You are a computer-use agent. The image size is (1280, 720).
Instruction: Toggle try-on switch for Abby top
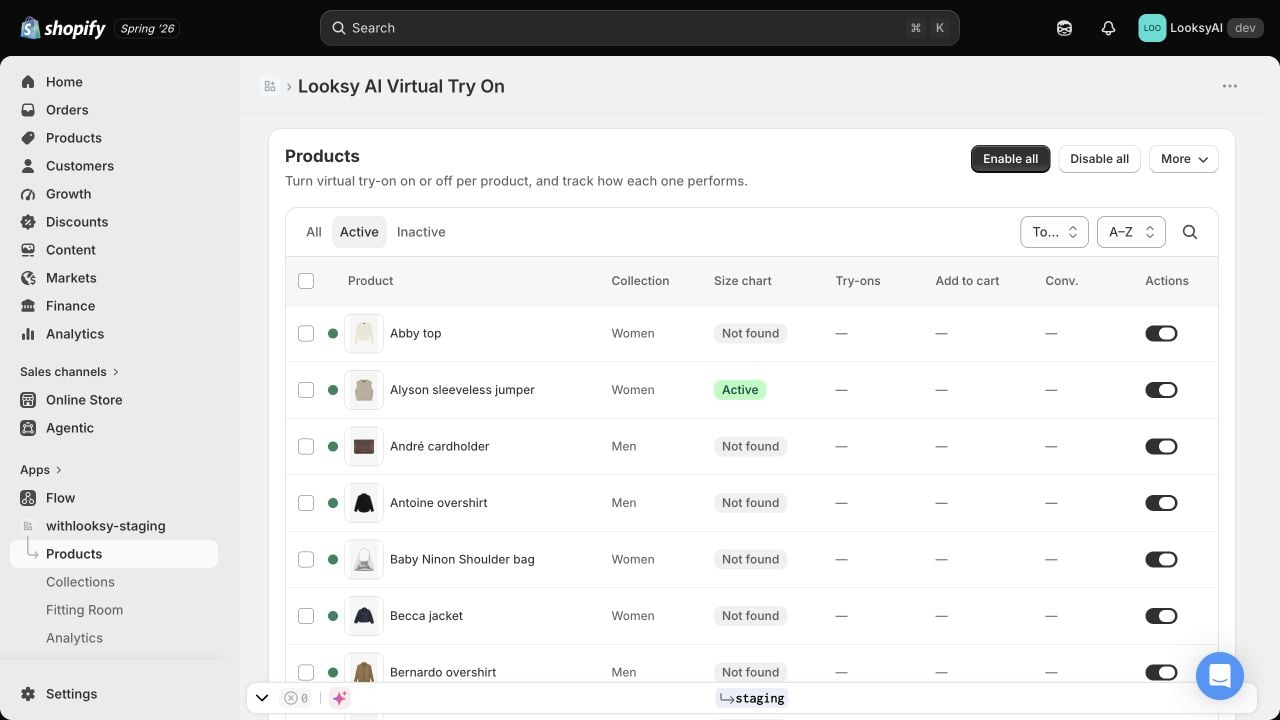pos(1161,333)
